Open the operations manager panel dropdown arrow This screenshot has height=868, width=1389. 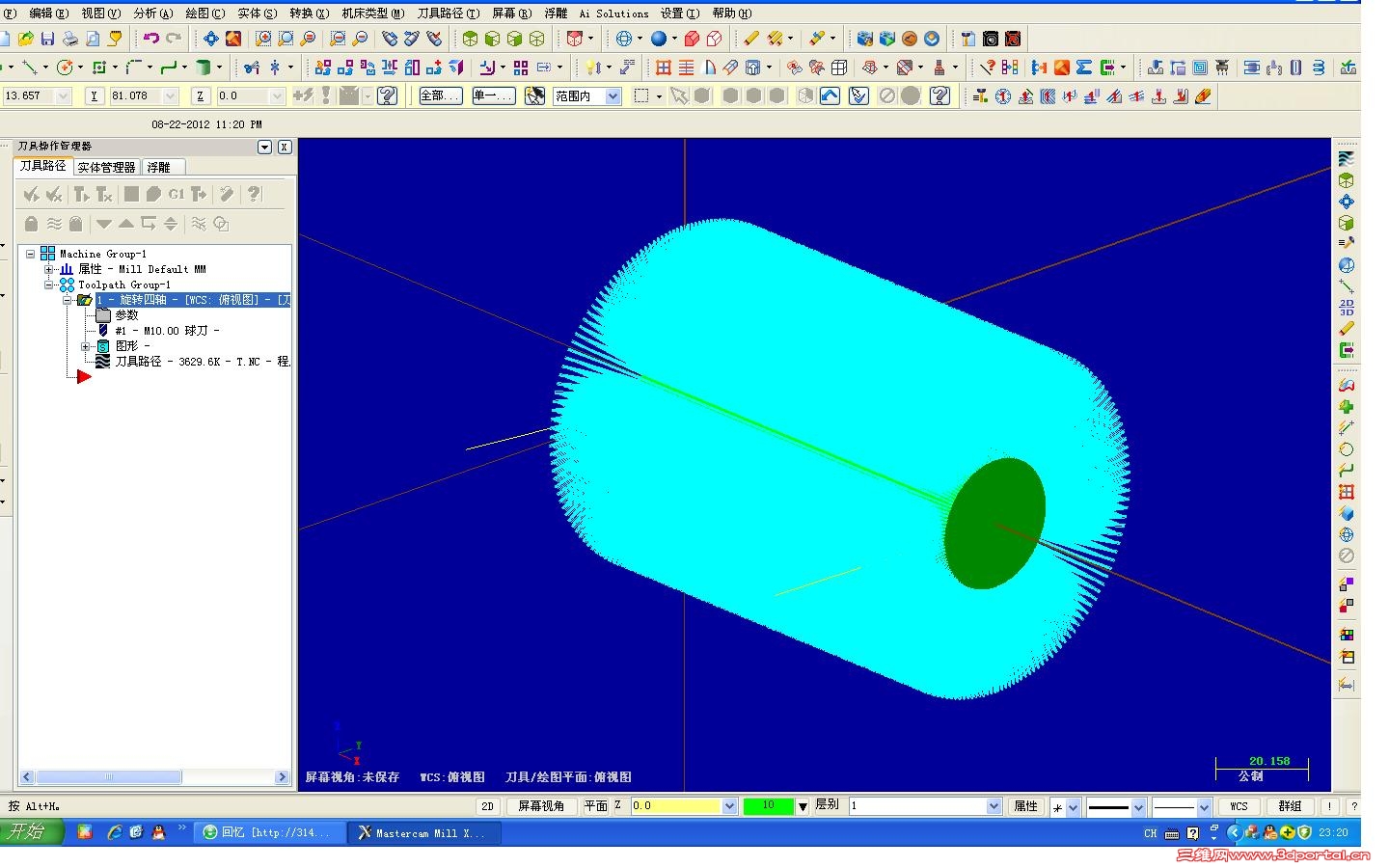(265, 147)
